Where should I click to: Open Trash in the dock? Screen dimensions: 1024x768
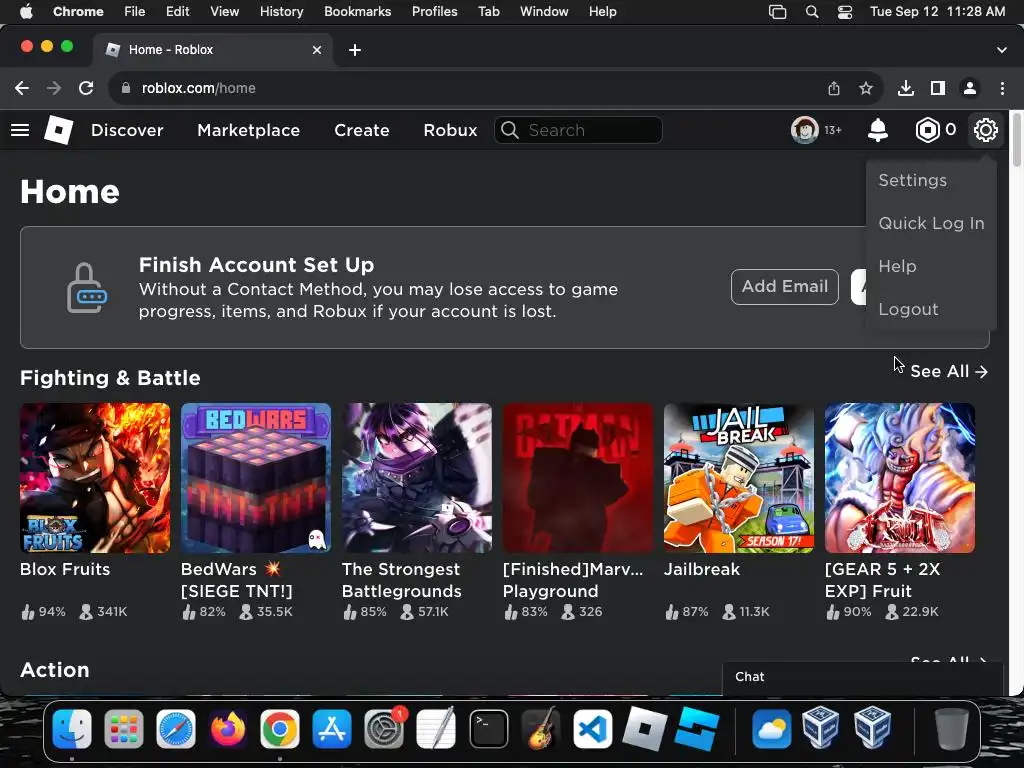[x=952, y=729]
